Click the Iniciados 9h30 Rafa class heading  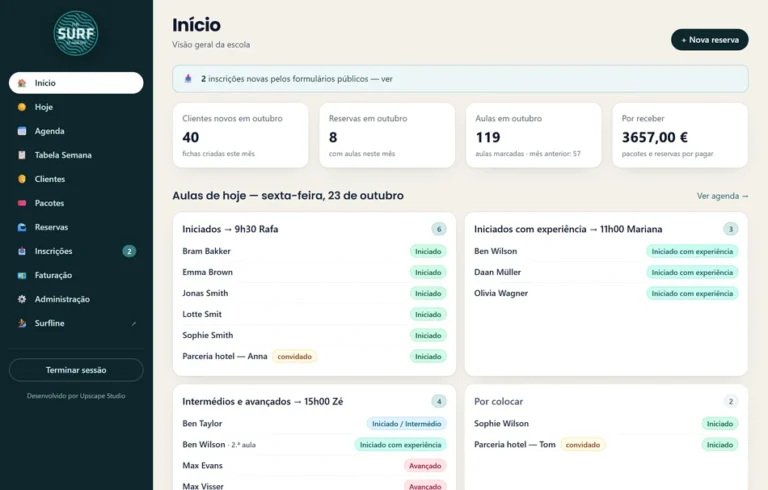(x=230, y=229)
